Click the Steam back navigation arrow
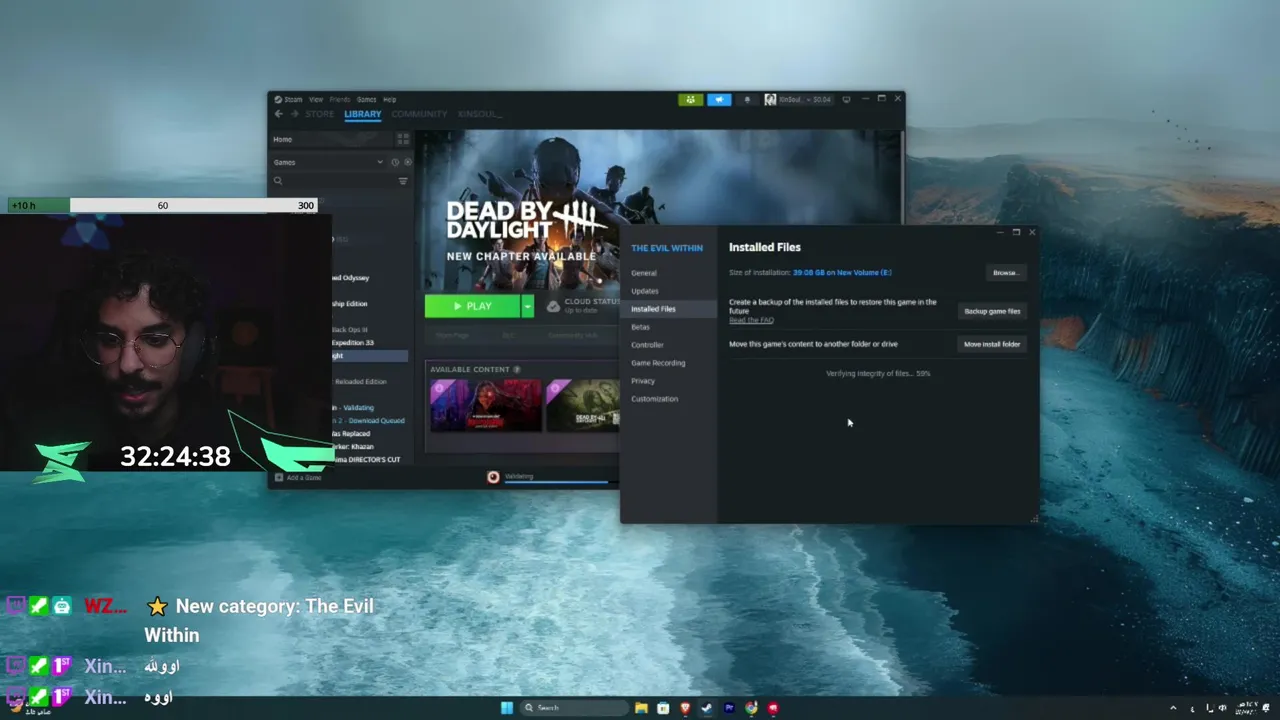 279,114
